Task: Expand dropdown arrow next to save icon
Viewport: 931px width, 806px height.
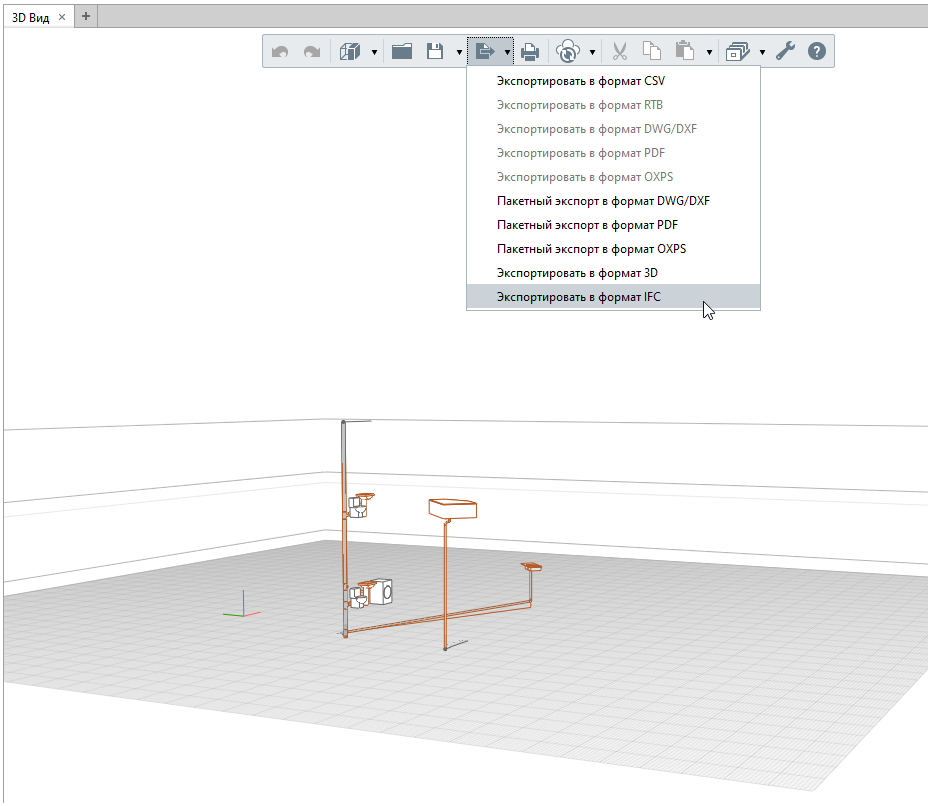Action: 459,52
